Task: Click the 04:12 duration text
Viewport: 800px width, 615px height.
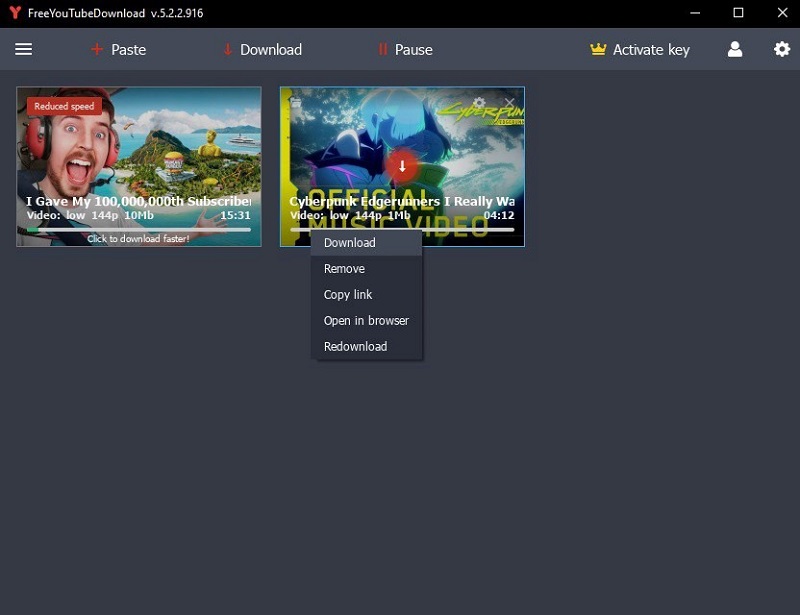Action: [499, 215]
